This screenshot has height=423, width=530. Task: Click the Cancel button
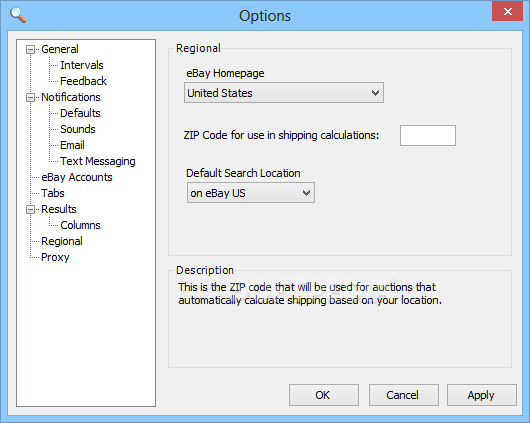pyautogui.click(x=404, y=395)
